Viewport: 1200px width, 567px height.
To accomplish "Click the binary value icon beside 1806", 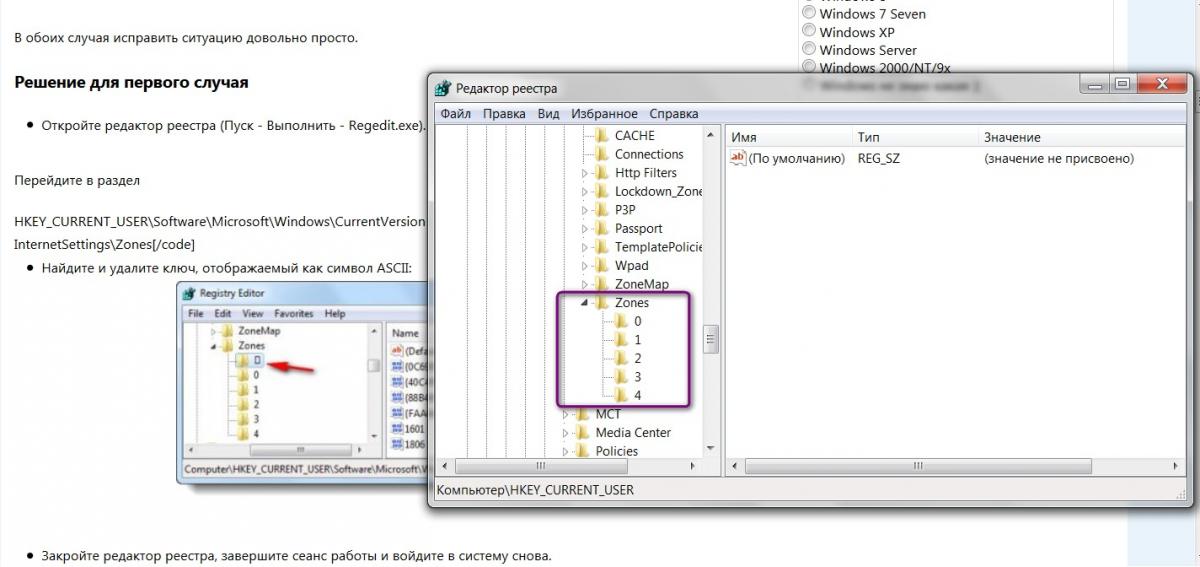I will coord(396,443).
